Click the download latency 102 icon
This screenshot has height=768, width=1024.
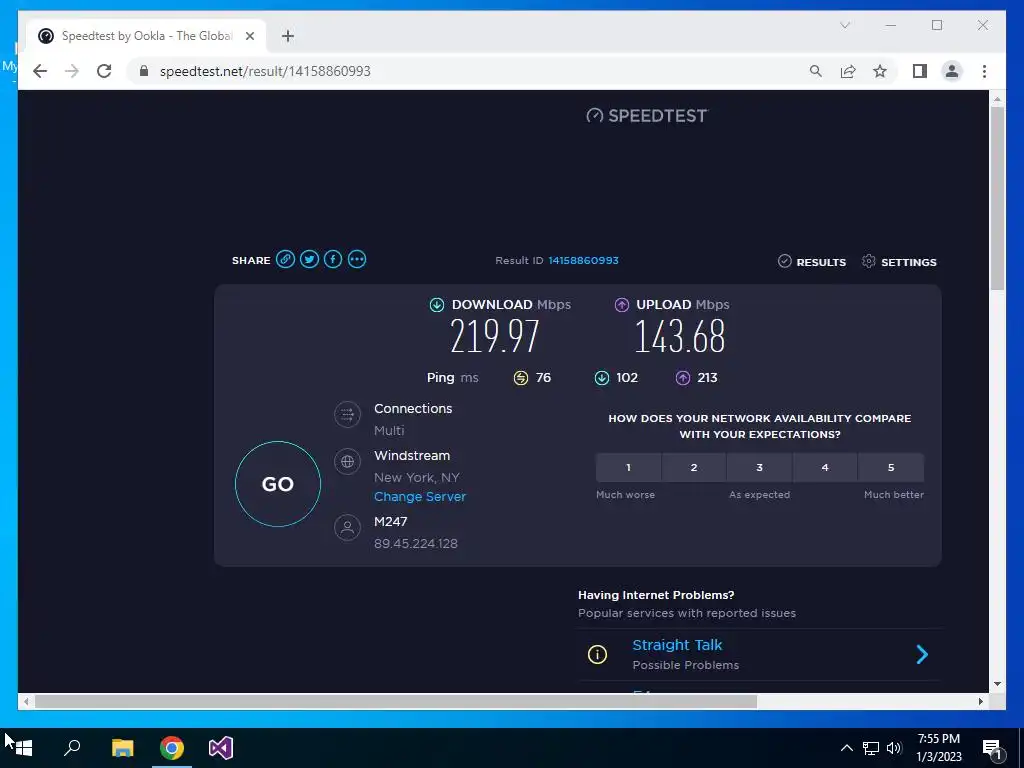(601, 378)
